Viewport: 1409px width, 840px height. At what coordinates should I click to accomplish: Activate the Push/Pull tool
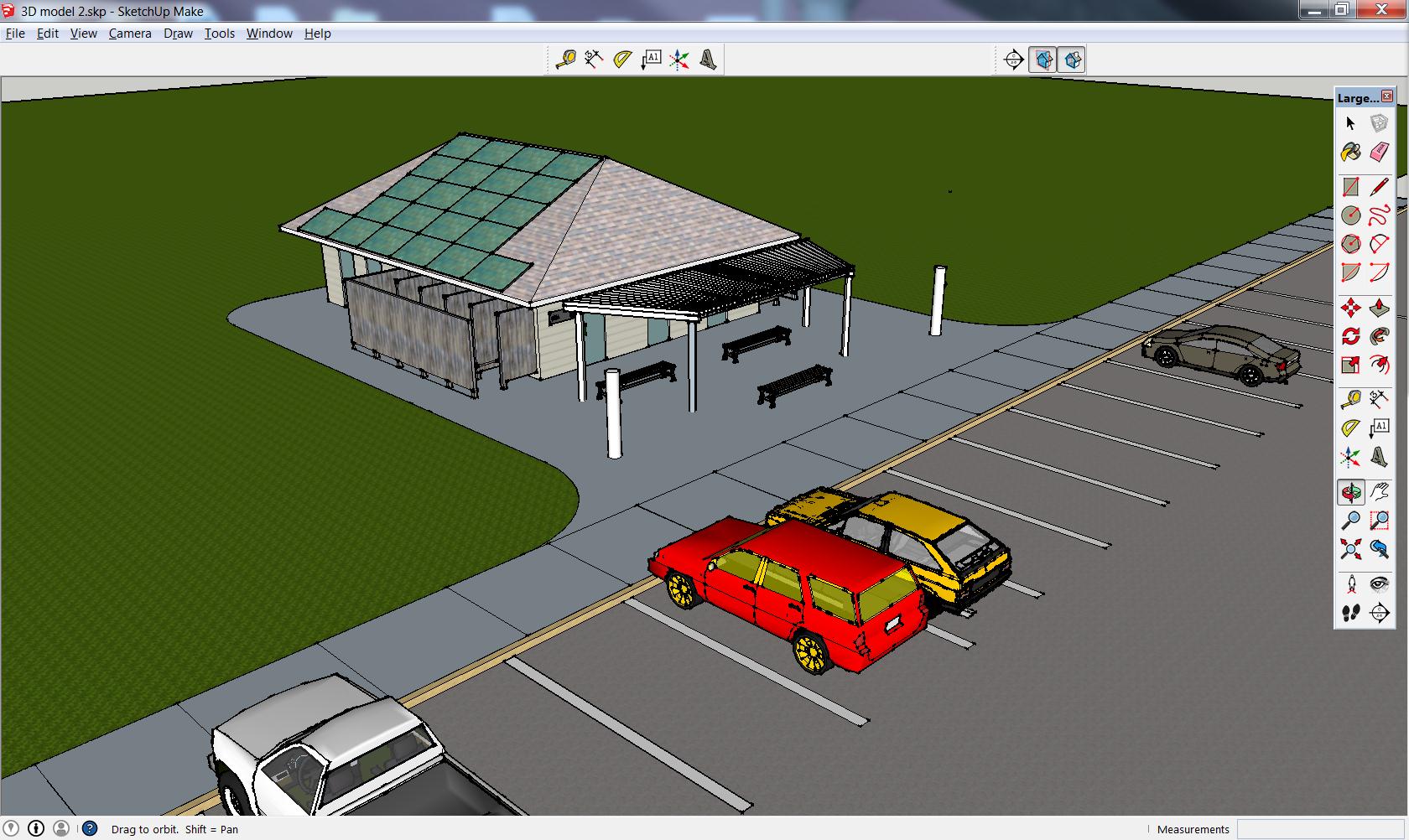pos(1379,308)
